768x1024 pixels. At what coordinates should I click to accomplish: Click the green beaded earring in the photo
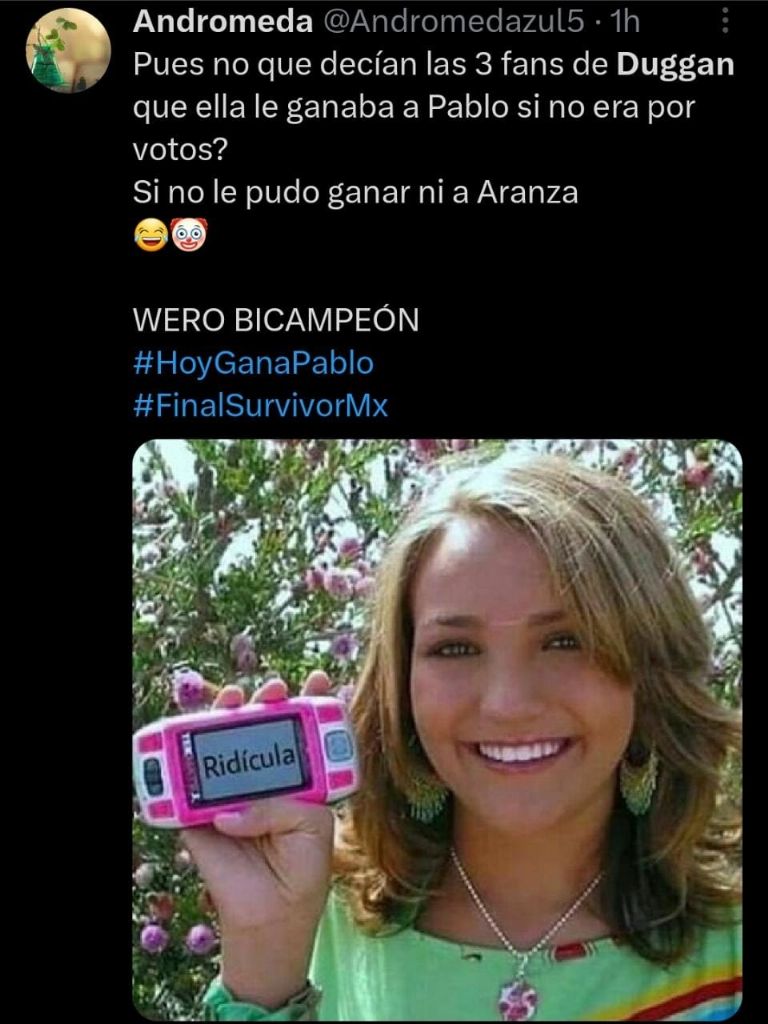(x=638, y=781)
